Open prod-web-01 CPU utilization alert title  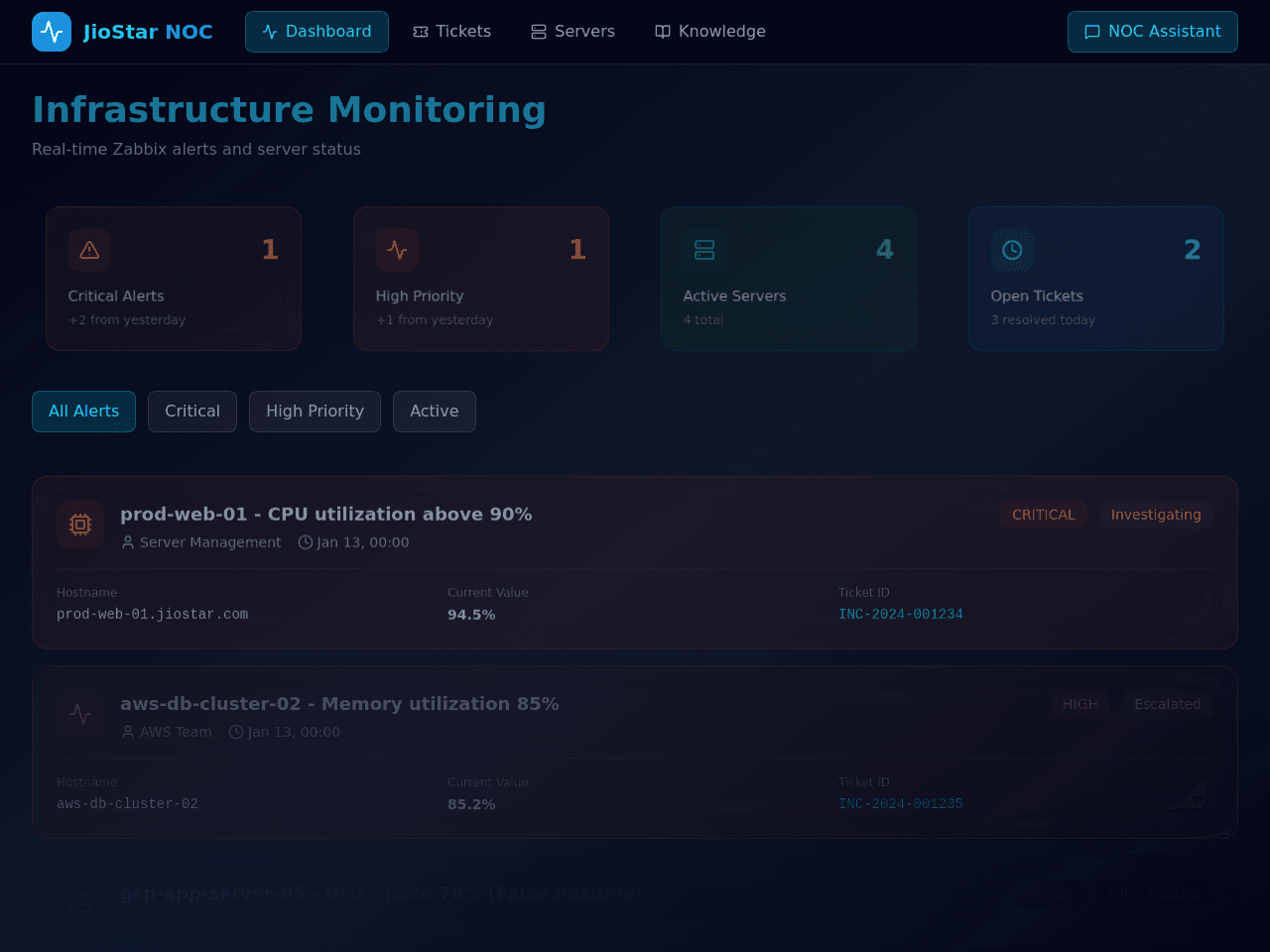[x=326, y=514]
